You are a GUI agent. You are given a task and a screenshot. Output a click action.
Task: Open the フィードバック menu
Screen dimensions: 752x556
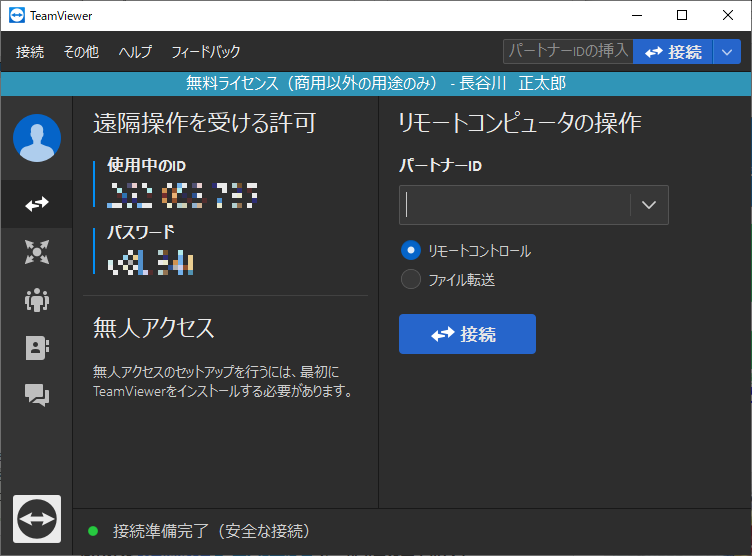coord(206,52)
